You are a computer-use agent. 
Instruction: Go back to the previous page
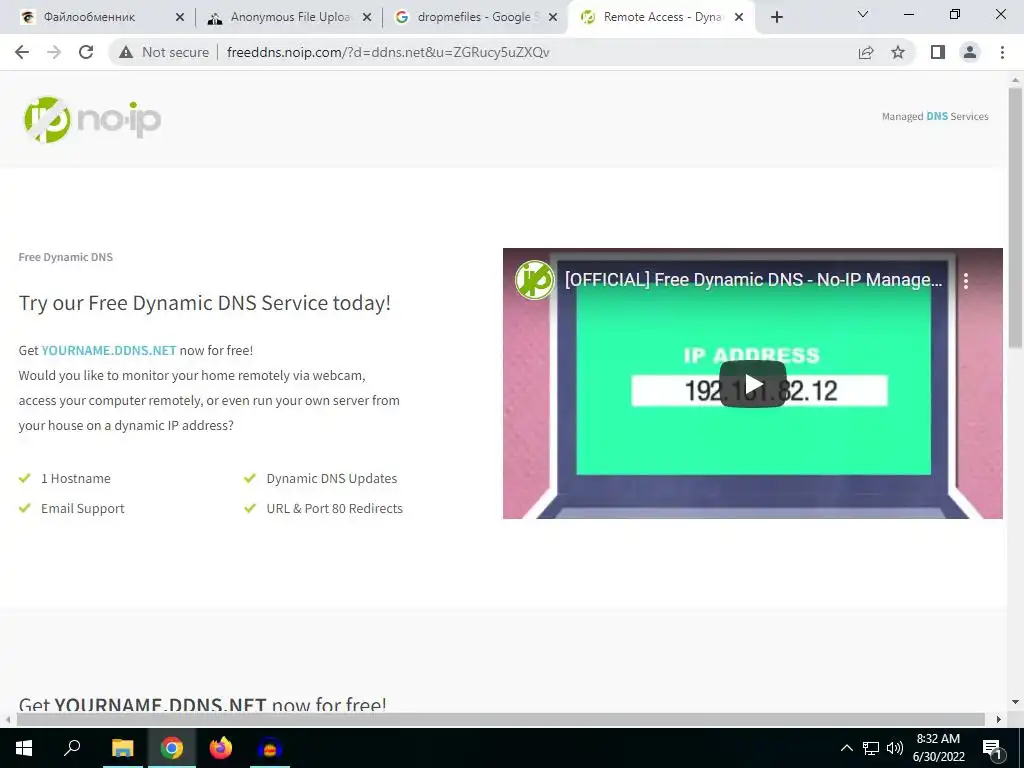point(22,52)
